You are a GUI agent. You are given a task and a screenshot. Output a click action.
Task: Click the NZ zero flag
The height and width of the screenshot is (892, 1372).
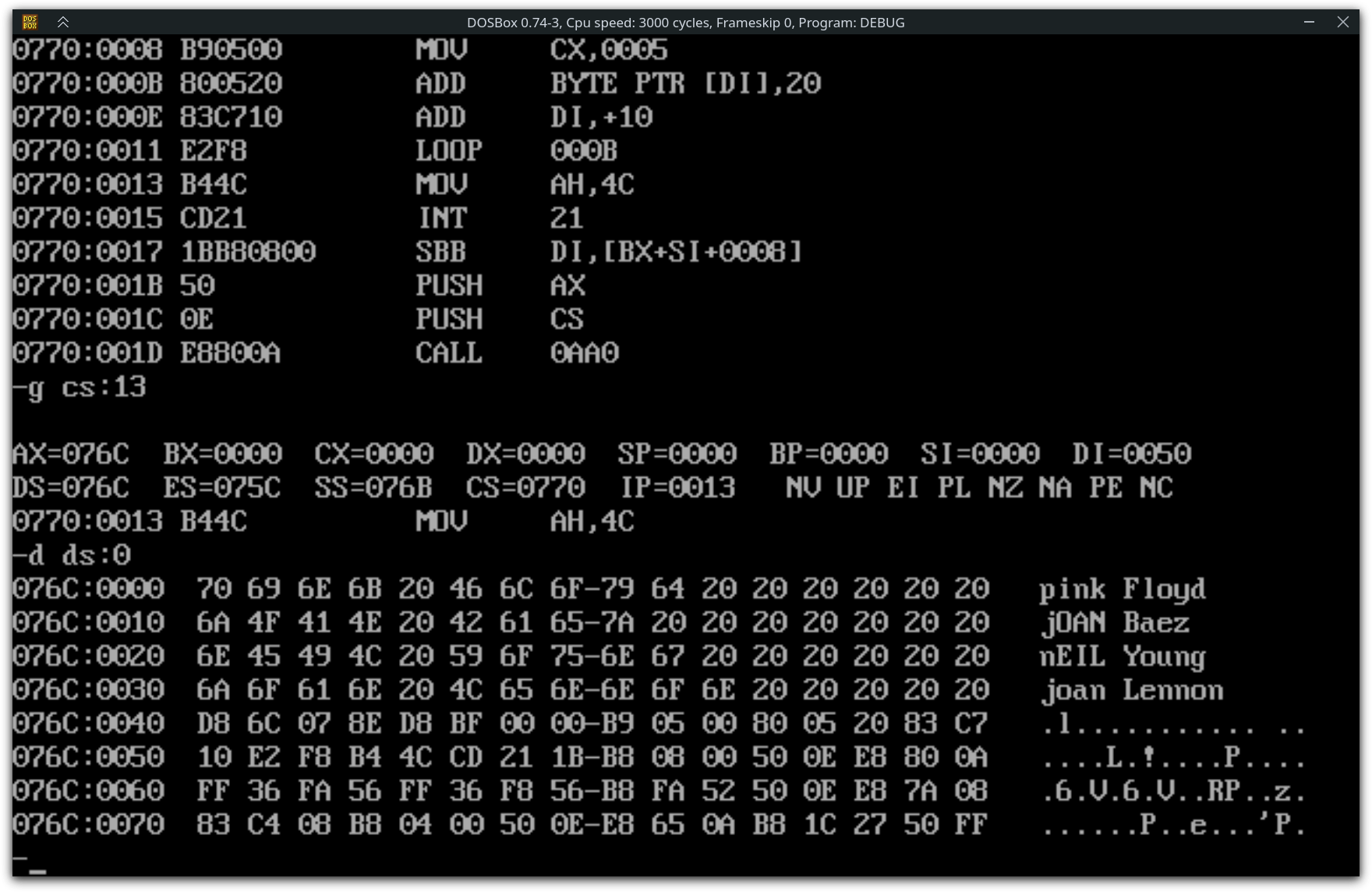[x=1005, y=487]
